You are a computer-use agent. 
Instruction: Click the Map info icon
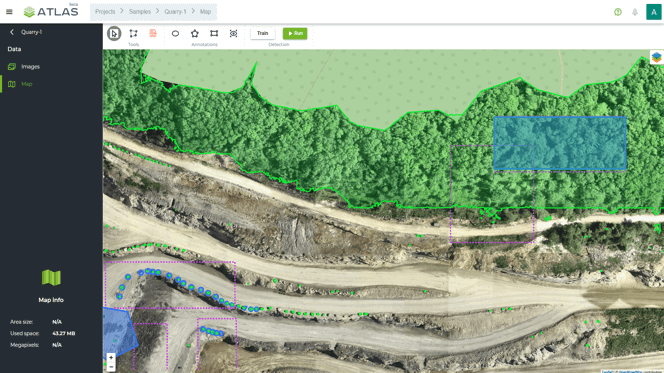(51, 278)
